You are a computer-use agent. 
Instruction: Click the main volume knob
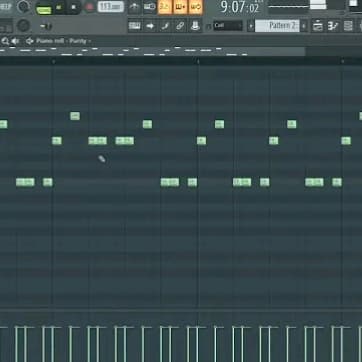23,6
